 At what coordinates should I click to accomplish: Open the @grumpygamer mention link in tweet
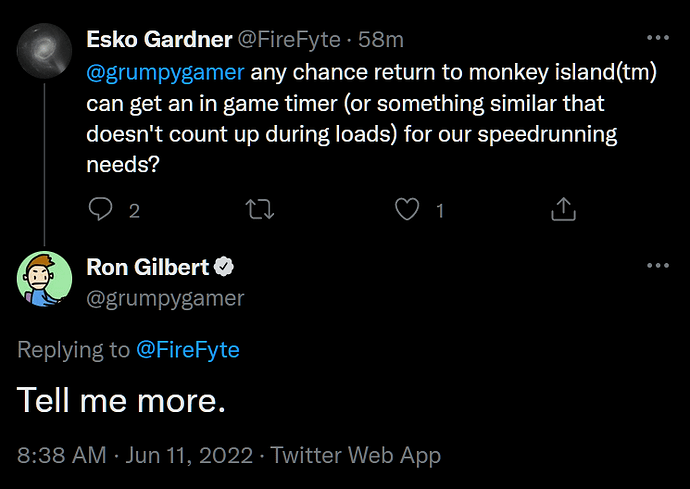[x=165, y=72]
